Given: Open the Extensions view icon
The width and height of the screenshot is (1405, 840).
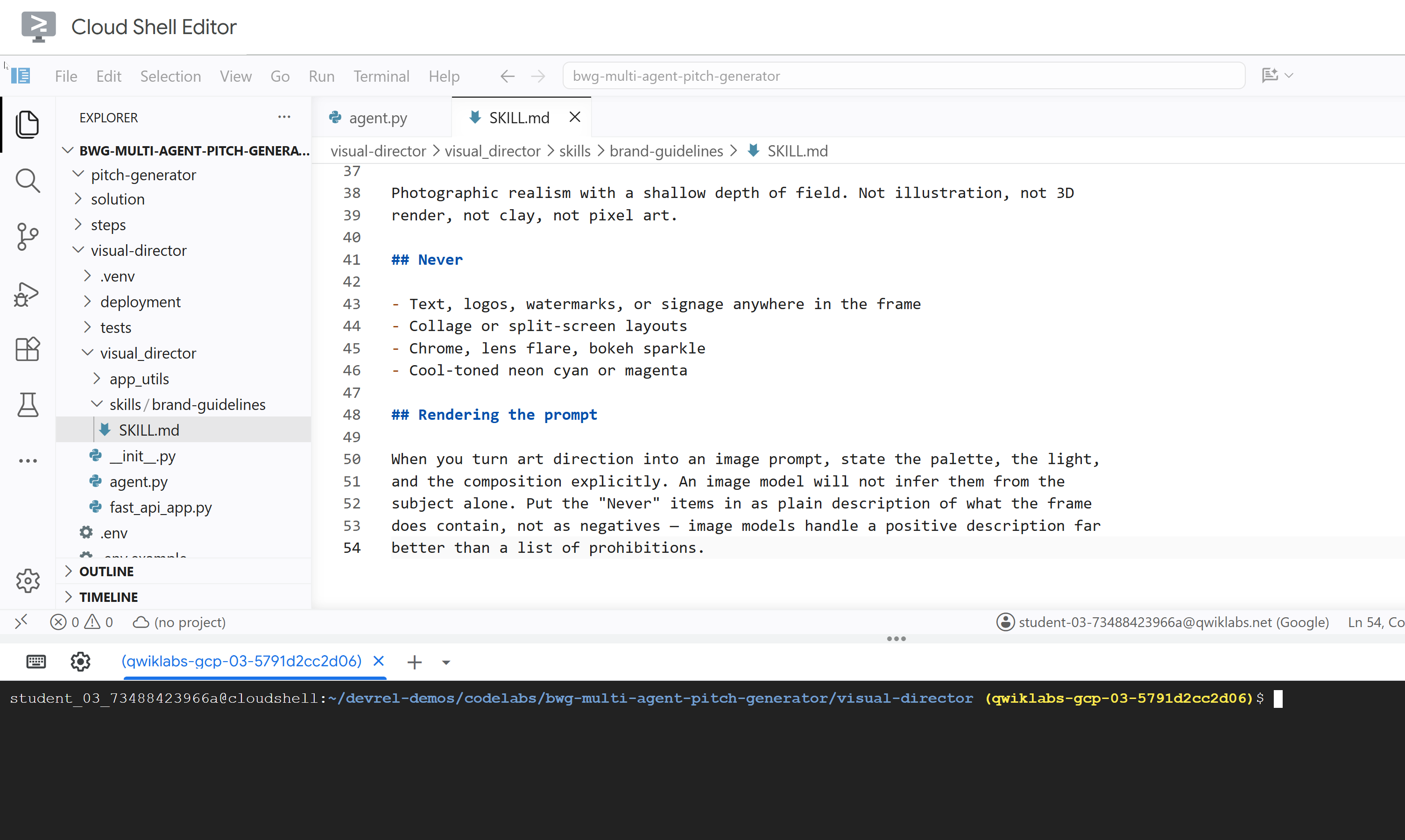Looking at the screenshot, I should click(27, 349).
